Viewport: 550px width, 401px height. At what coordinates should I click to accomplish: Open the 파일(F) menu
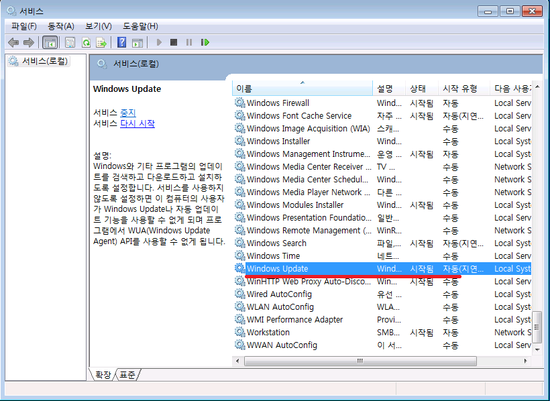pyautogui.click(x=24, y=26)
